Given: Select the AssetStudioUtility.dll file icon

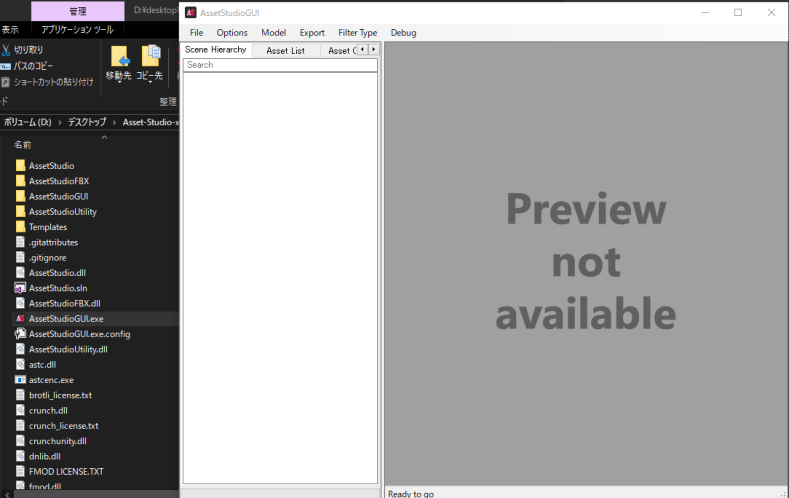Looking at the screenshot, I should [20, 349].
